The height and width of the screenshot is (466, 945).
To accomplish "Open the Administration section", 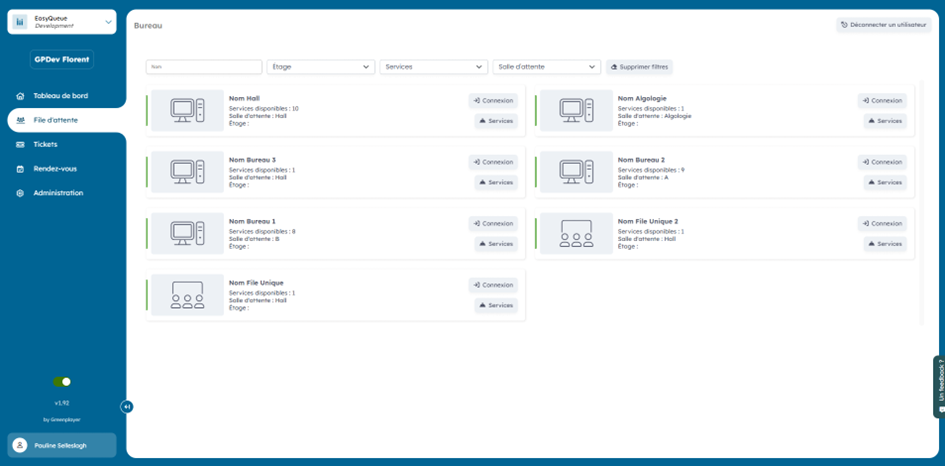I will 58,193.
